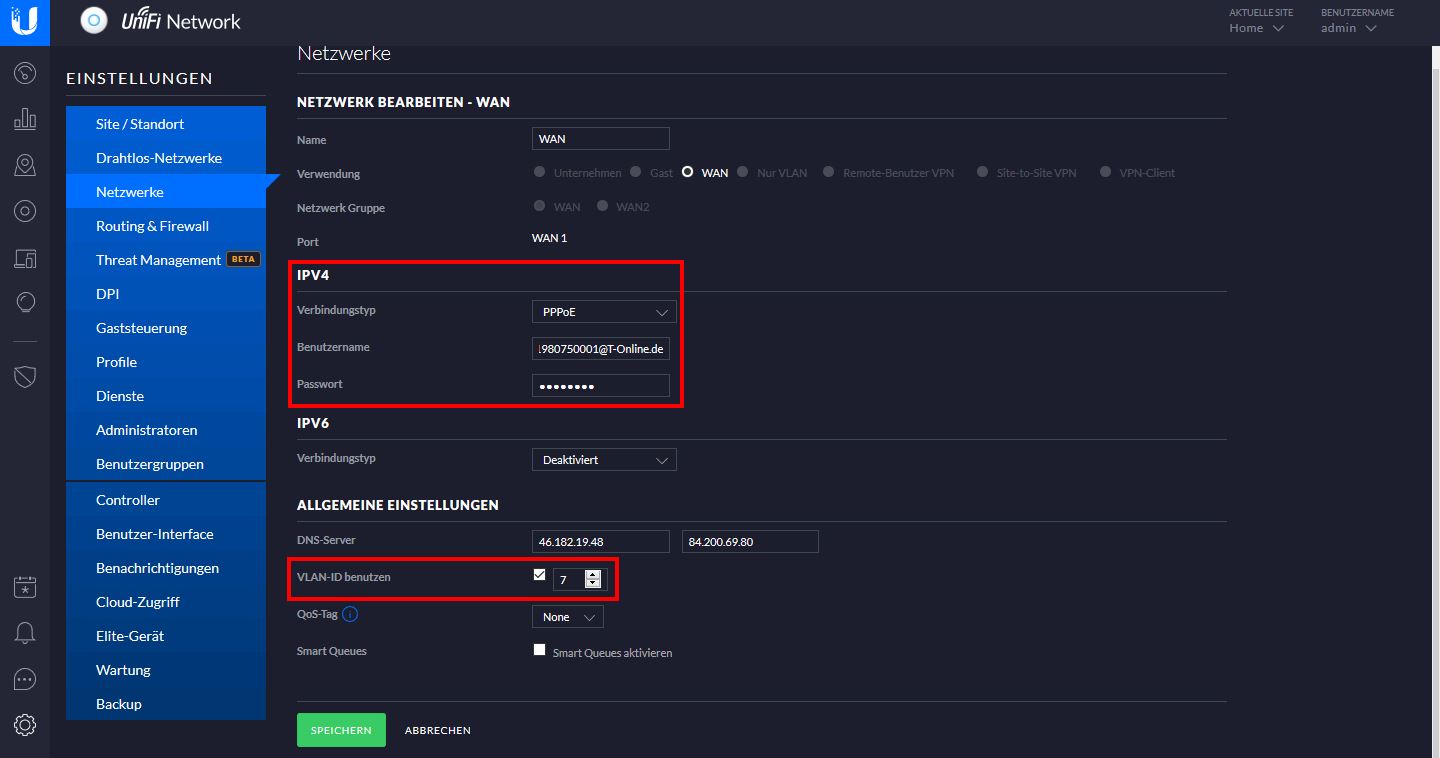Open Drahtlos-Netzwerke settings
Screen dimensions: 1440x758
point(166,158)
